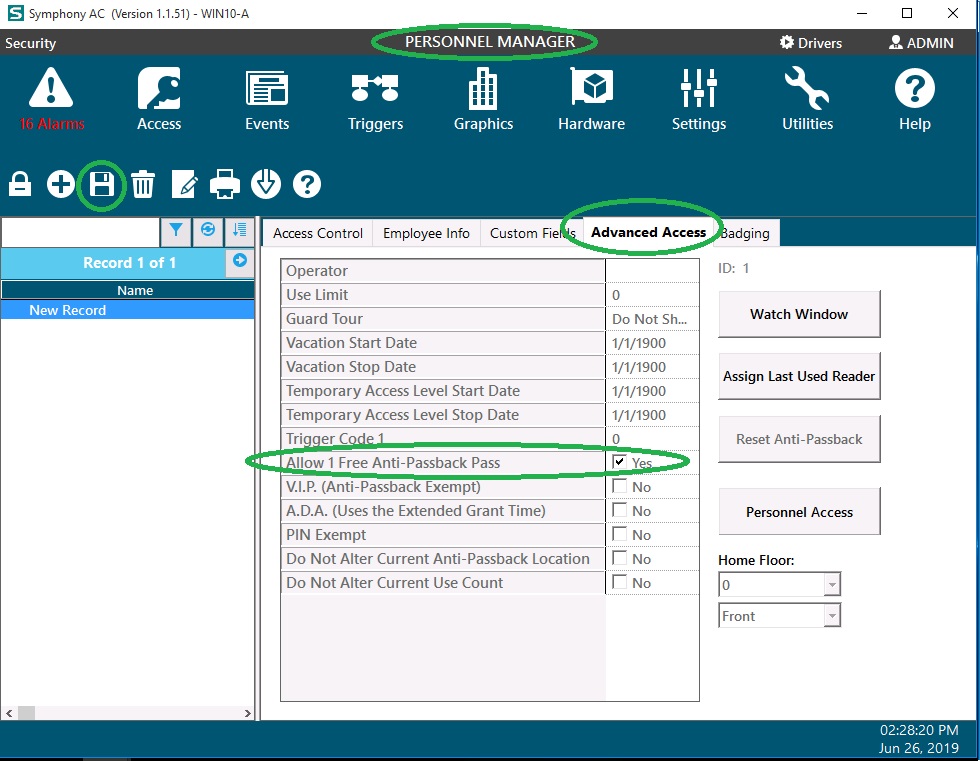Click the sort order icon
Screen dimensions: 980x761
point(239,231)
